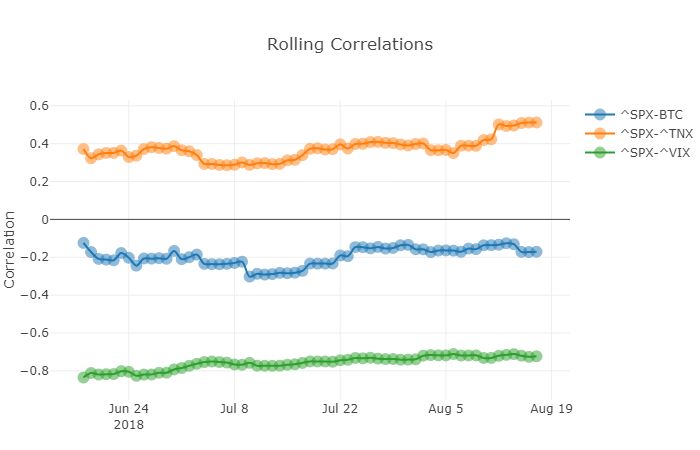Click the Aug 19 x-axis tick label
The width and height of the screenshot is (700, 450).
pyautogui.click(x=551, y=408)
